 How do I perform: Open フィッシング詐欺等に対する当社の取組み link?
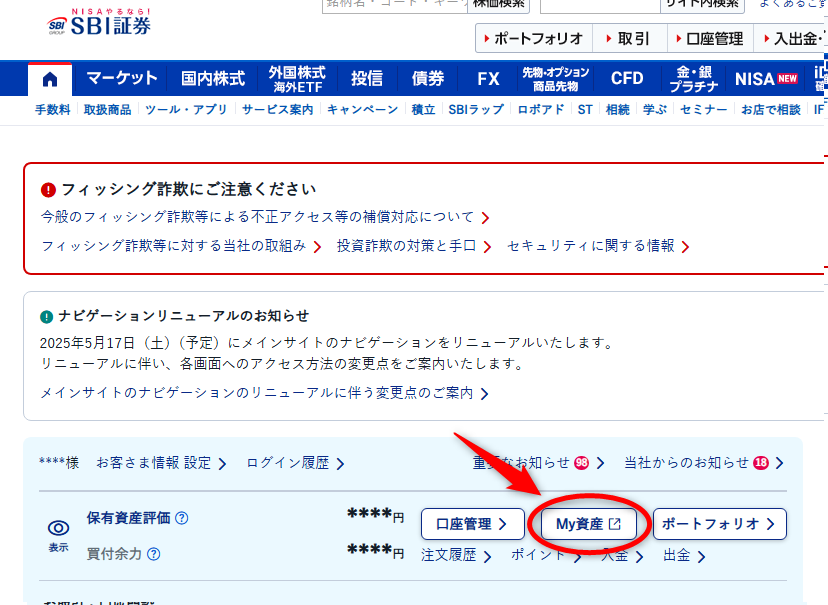pyautogui.click(x=181, y=246)
